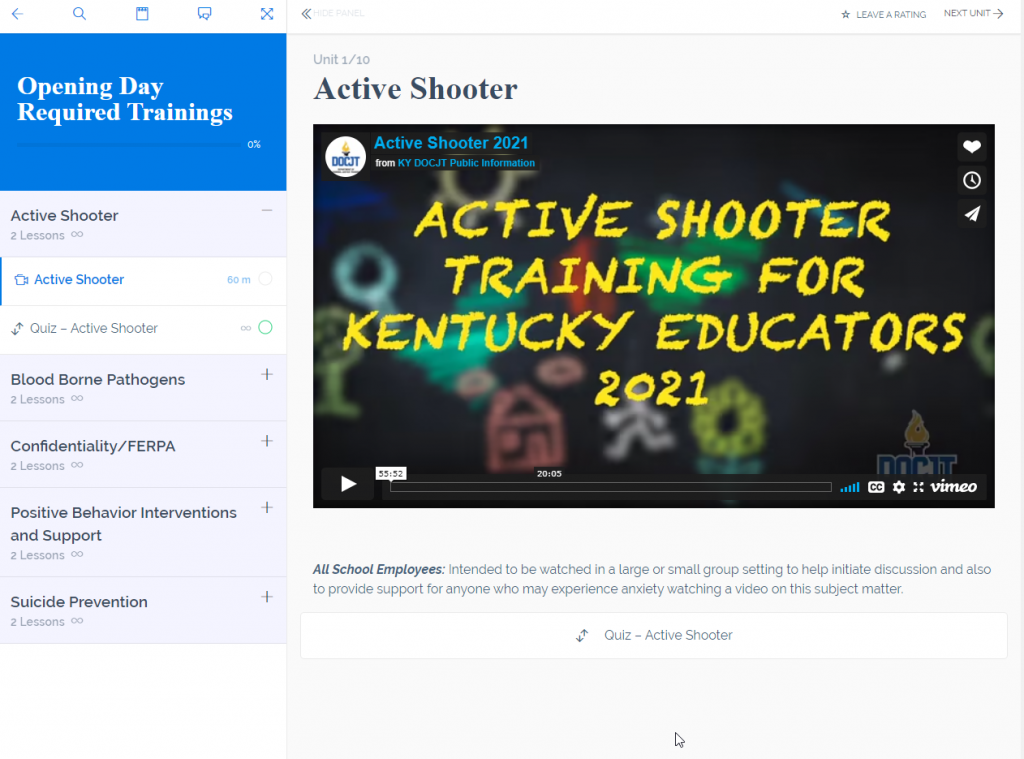This screenshot has height=759, width=1024.
Task: Expand course to fullscreen with arrows icon
Action: (267, 14)
